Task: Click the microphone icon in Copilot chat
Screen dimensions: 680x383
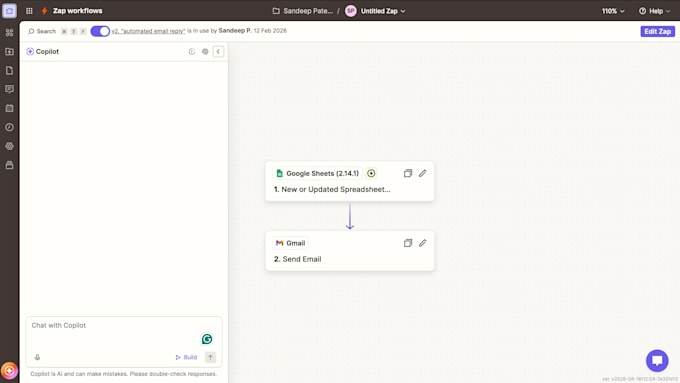Action: (x=37, y=357)
